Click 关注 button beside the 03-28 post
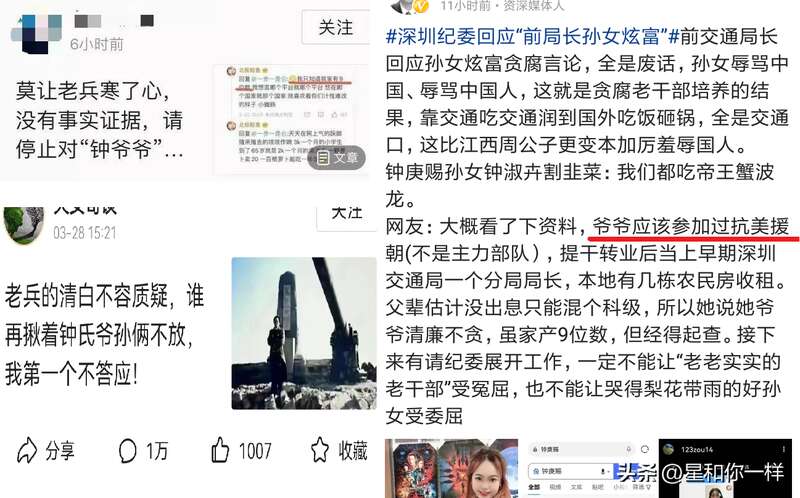This screenshot has width=800, height=498. point(346,215)
